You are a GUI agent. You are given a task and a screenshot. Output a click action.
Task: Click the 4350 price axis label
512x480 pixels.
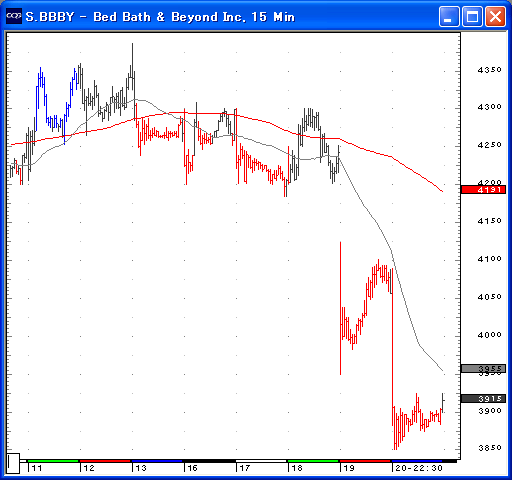pyautogui.click(x=489, y=70)
